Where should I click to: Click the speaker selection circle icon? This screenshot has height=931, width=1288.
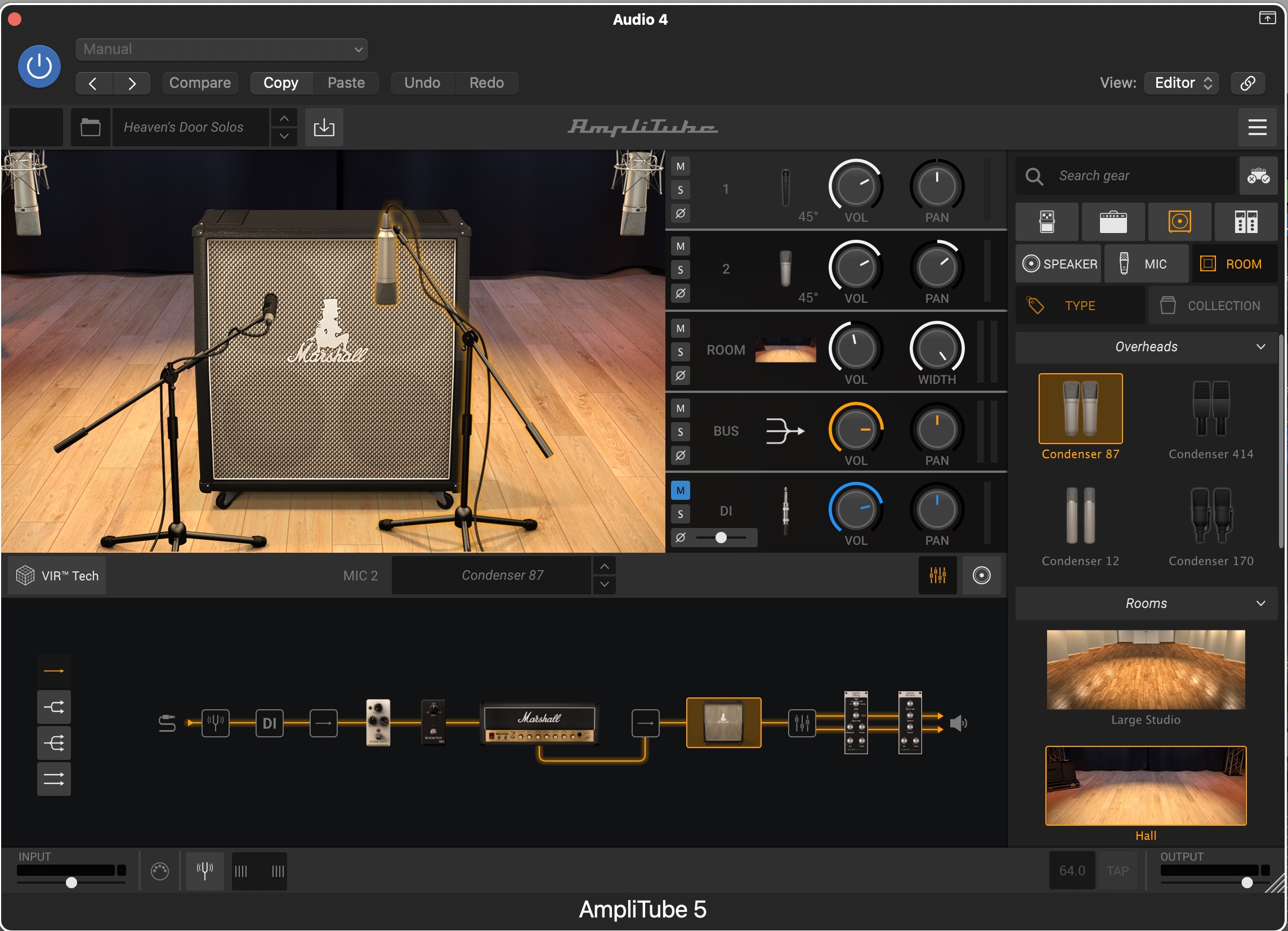tap(981, 576)
